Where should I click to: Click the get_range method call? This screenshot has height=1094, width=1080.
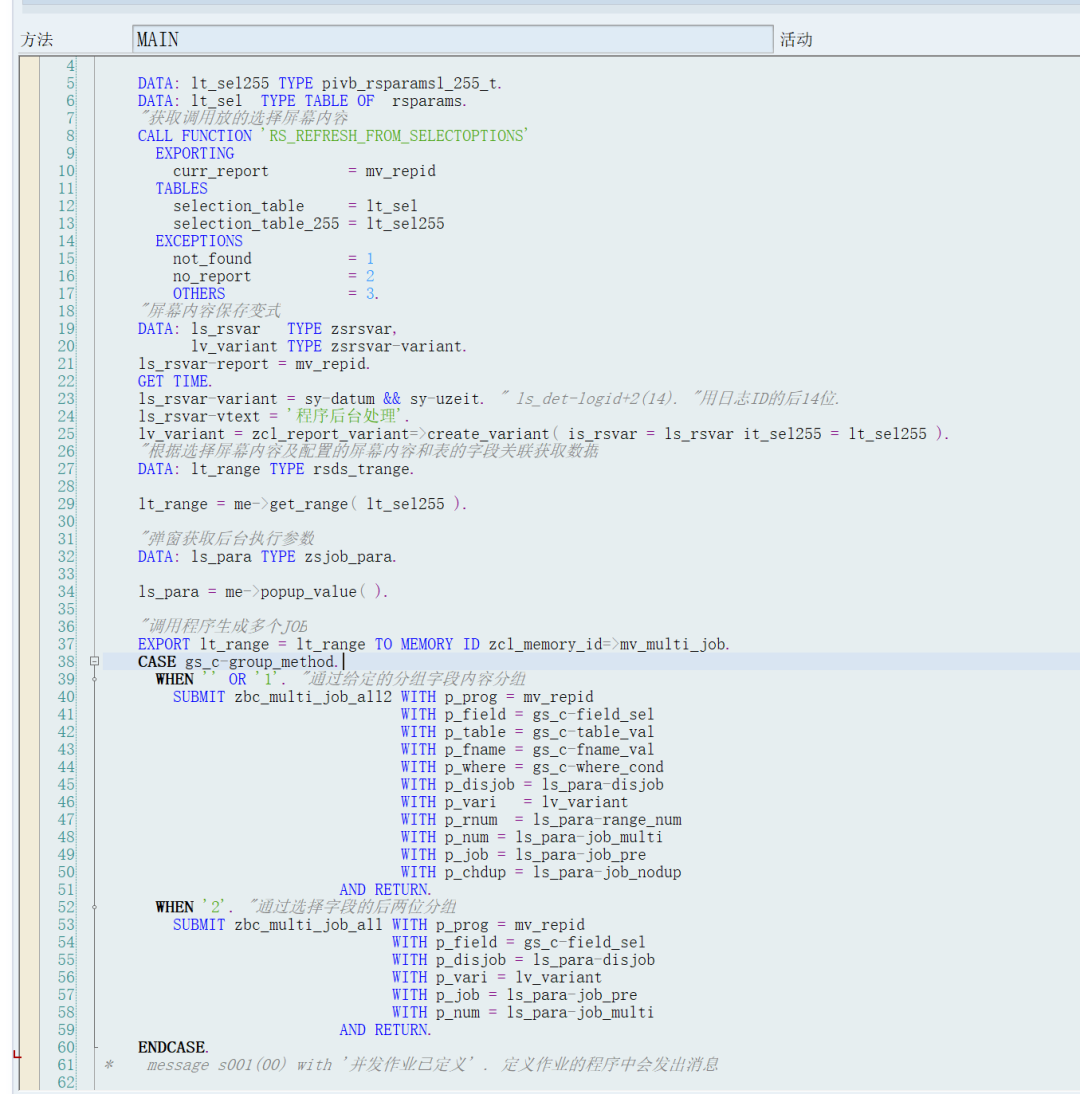click(x=308, y=504)
